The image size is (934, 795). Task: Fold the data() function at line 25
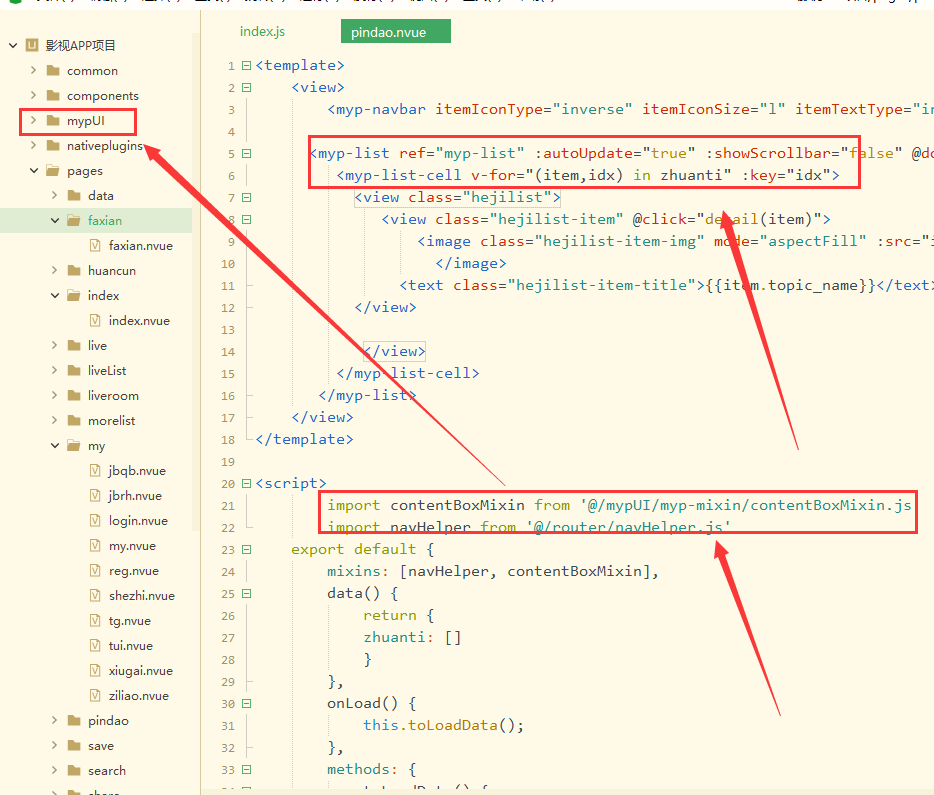(x=247, y=594)
